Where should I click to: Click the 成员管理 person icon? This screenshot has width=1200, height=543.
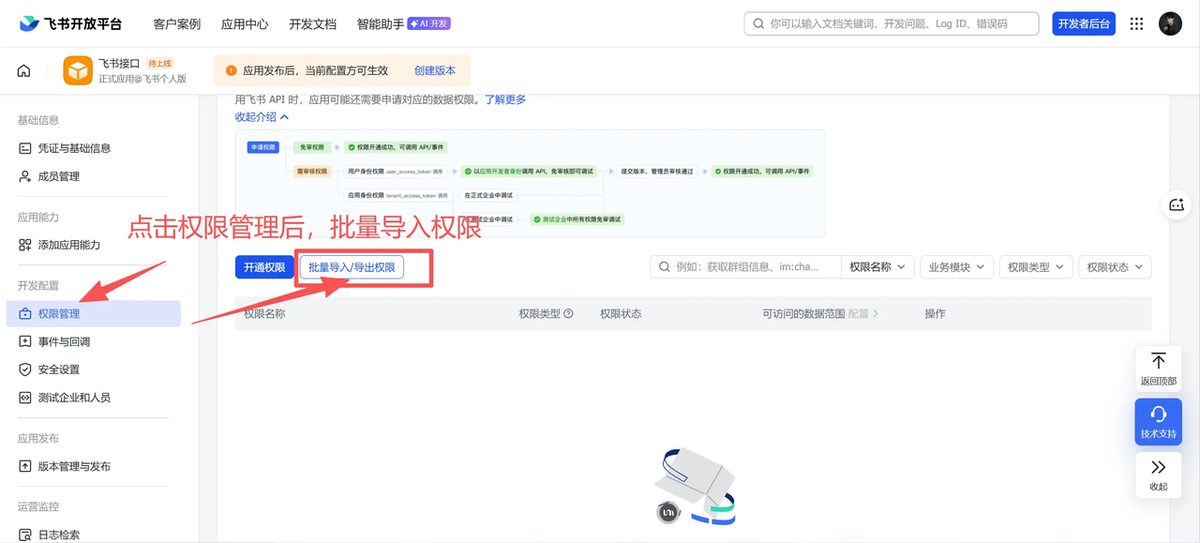(26, 176)
